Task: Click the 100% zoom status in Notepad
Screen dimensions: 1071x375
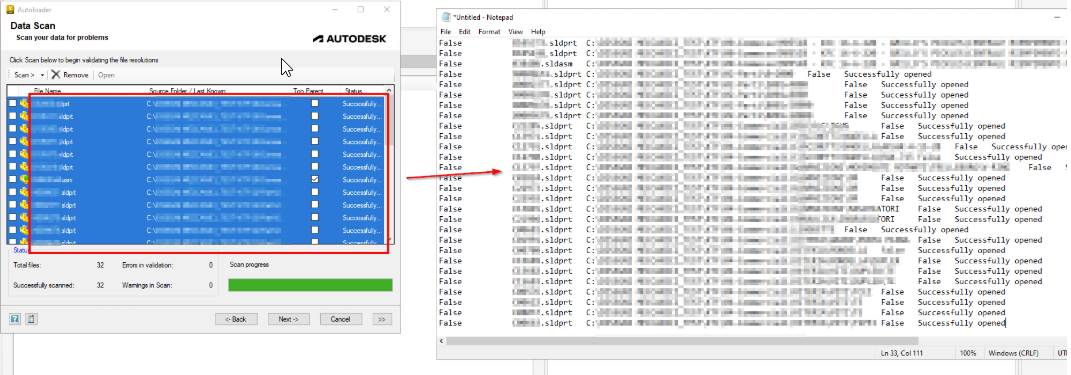Action: click(x=969, y=353)
